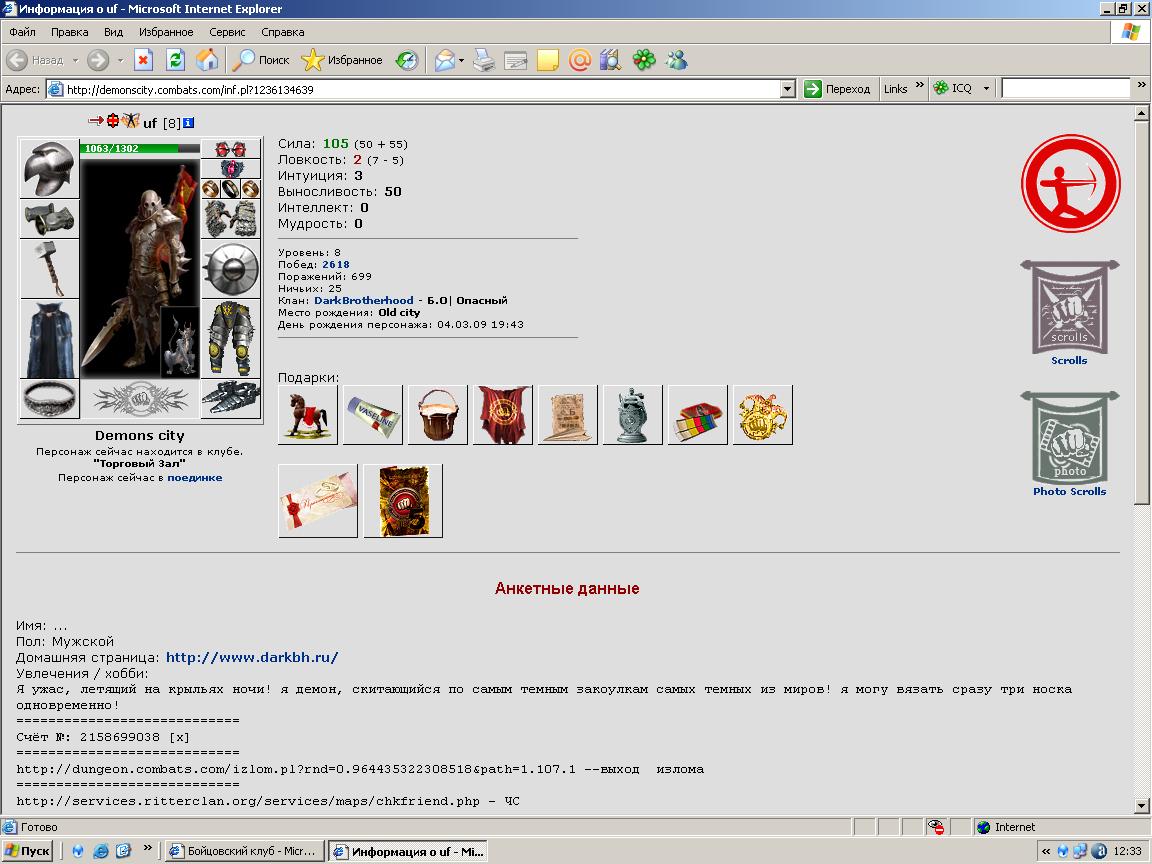1152x864 pixels.
Task: Click the wins count 2618 link
Action: (336, 264)
